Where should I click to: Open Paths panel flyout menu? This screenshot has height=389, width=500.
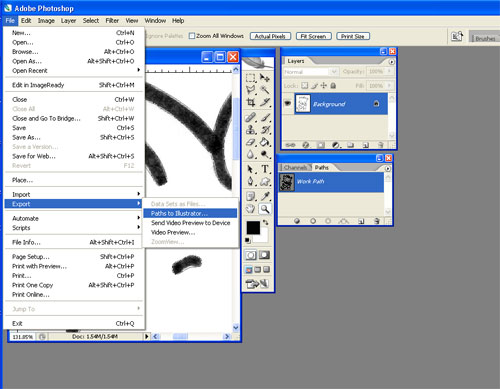[x=388, y=168]
